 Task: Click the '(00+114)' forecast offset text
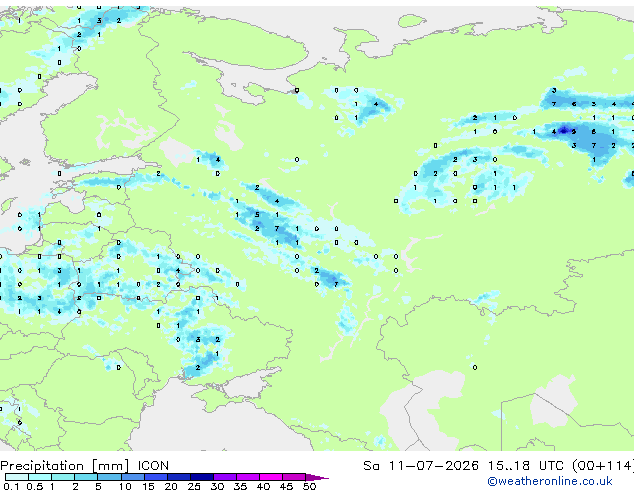click(602, 466)
